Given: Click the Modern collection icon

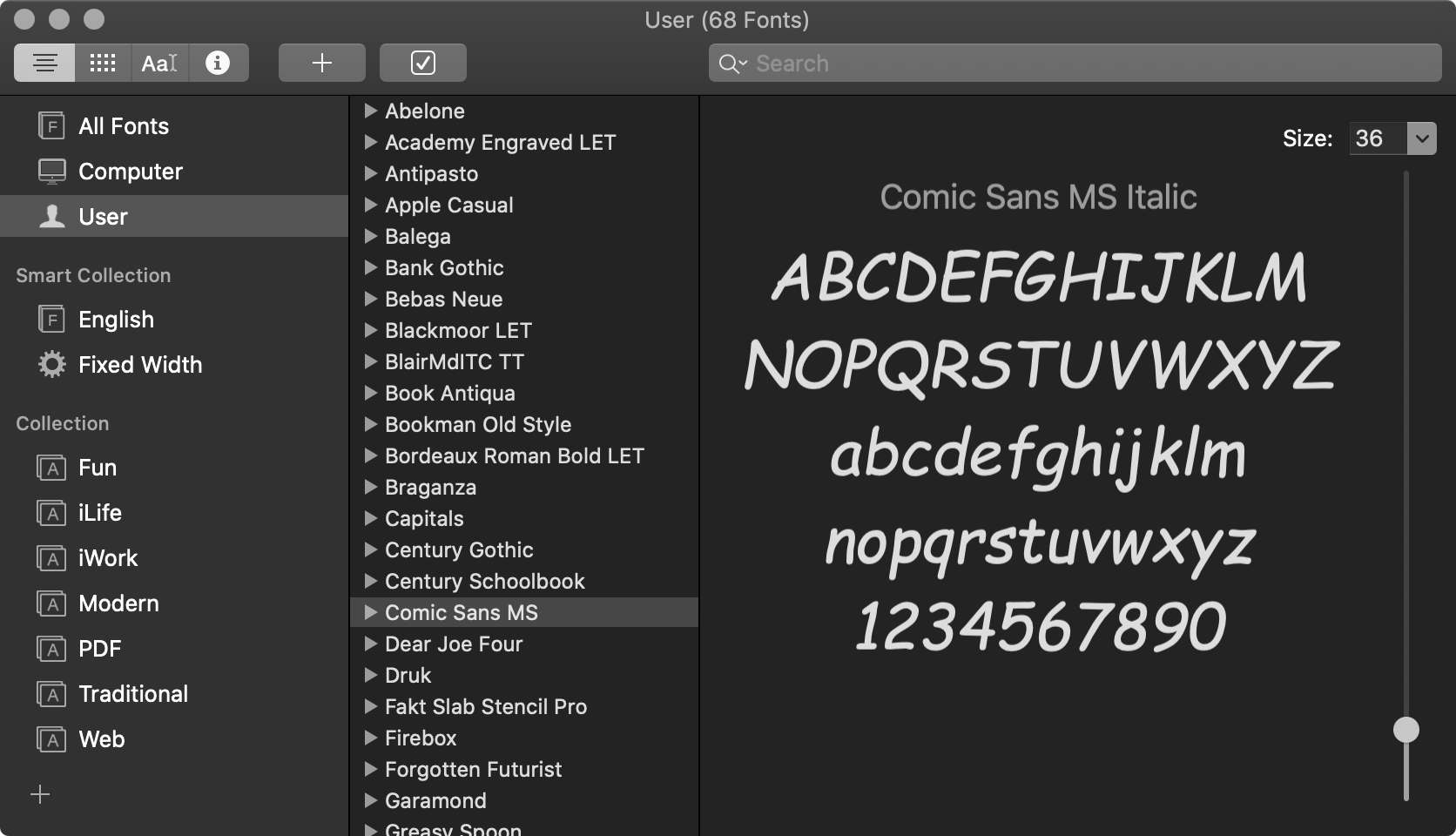Looking at the screenshot, I should (x=51, y=603).
